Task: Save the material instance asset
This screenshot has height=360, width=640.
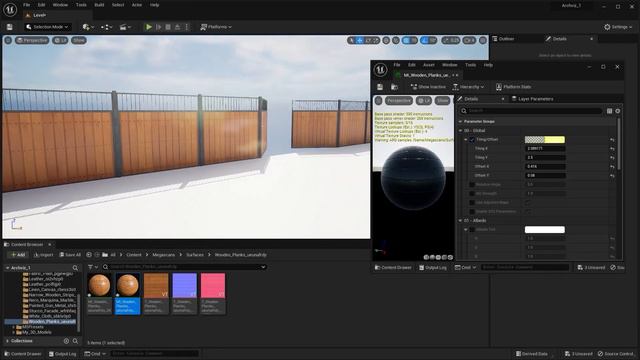Action: click(x=380, y=87)
